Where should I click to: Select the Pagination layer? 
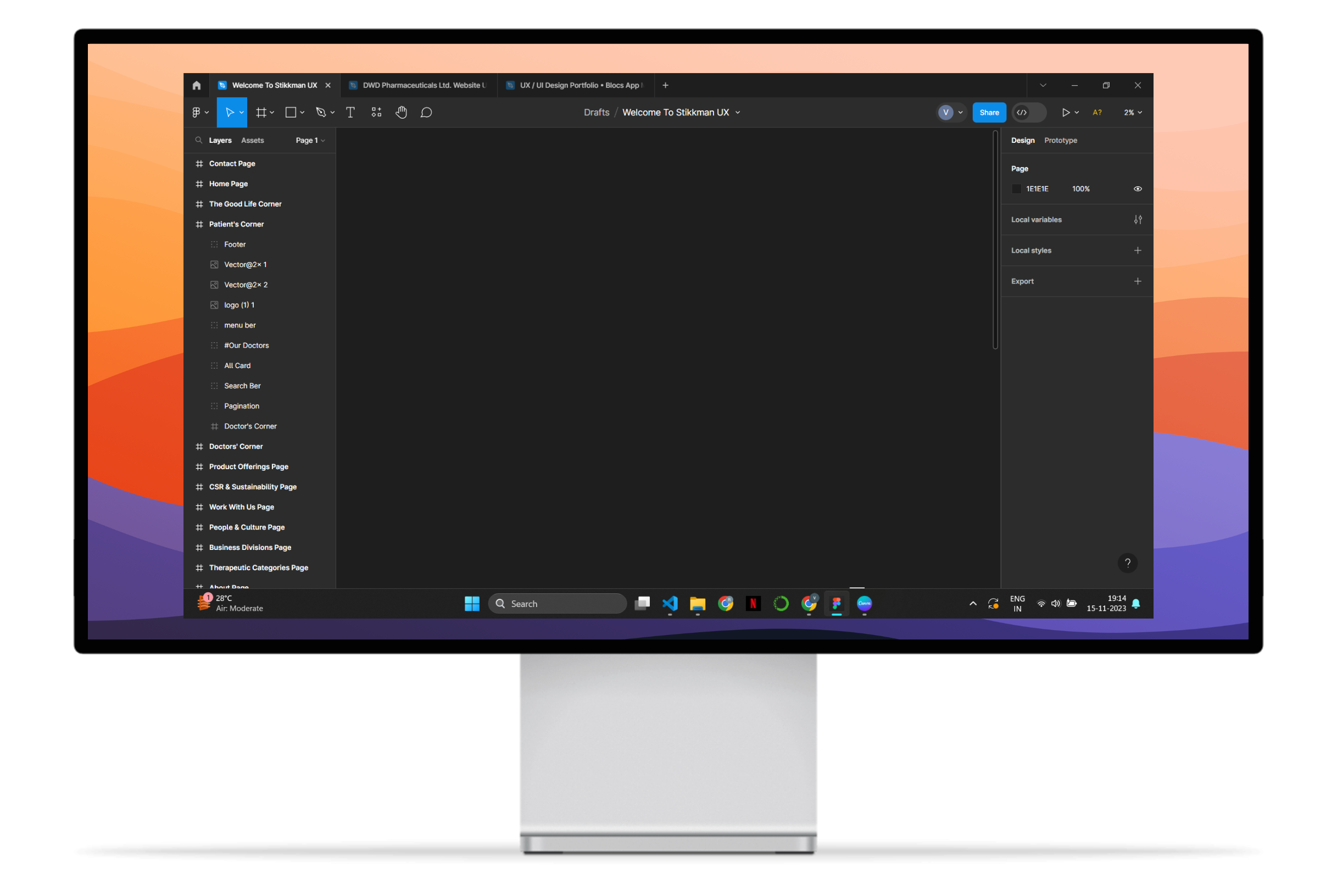[260, 406]
